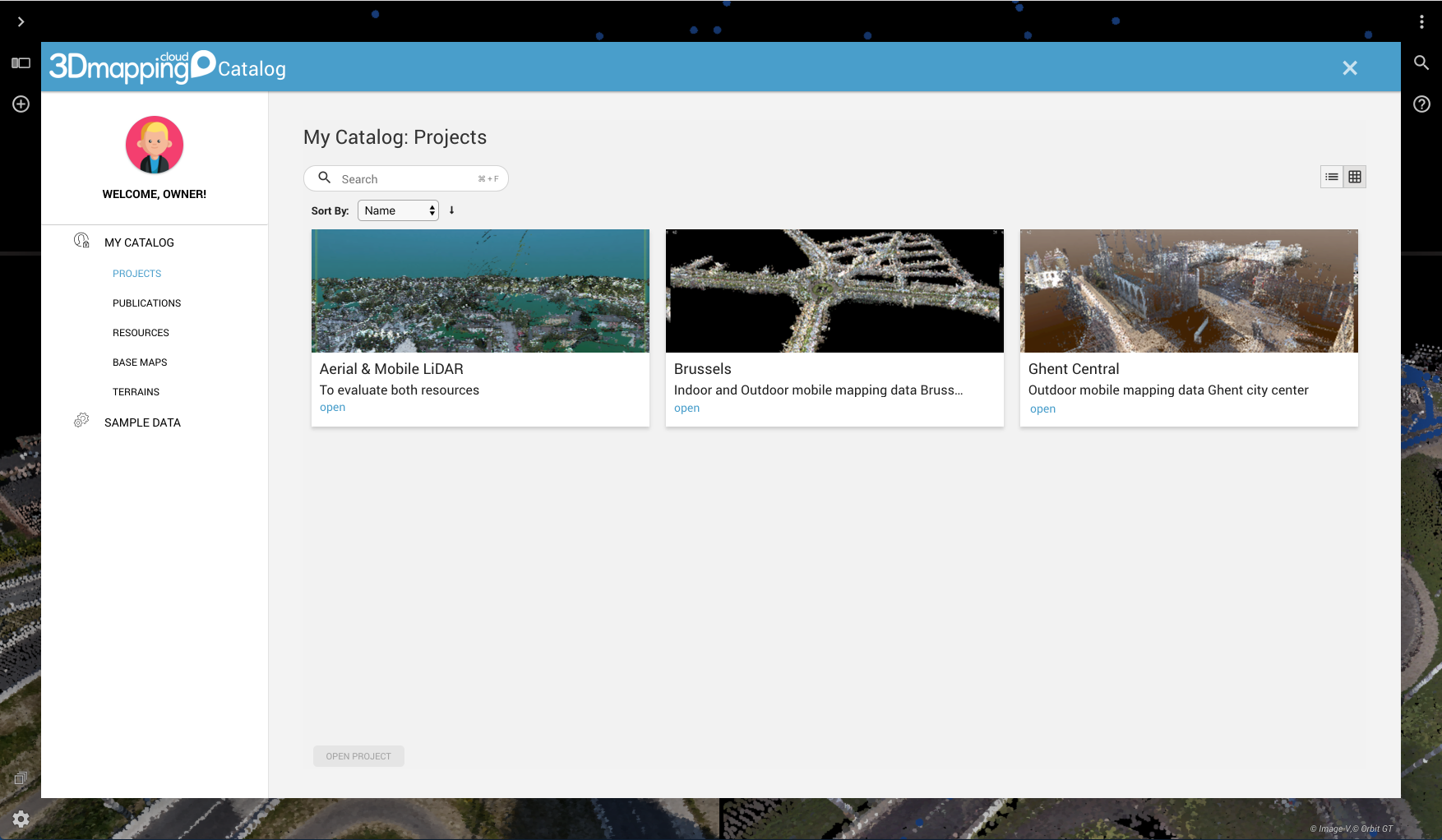This screenshot has width=1442, height=840.
Task: Click the stacked windows icon at lower left
Action: coord(21,778)
